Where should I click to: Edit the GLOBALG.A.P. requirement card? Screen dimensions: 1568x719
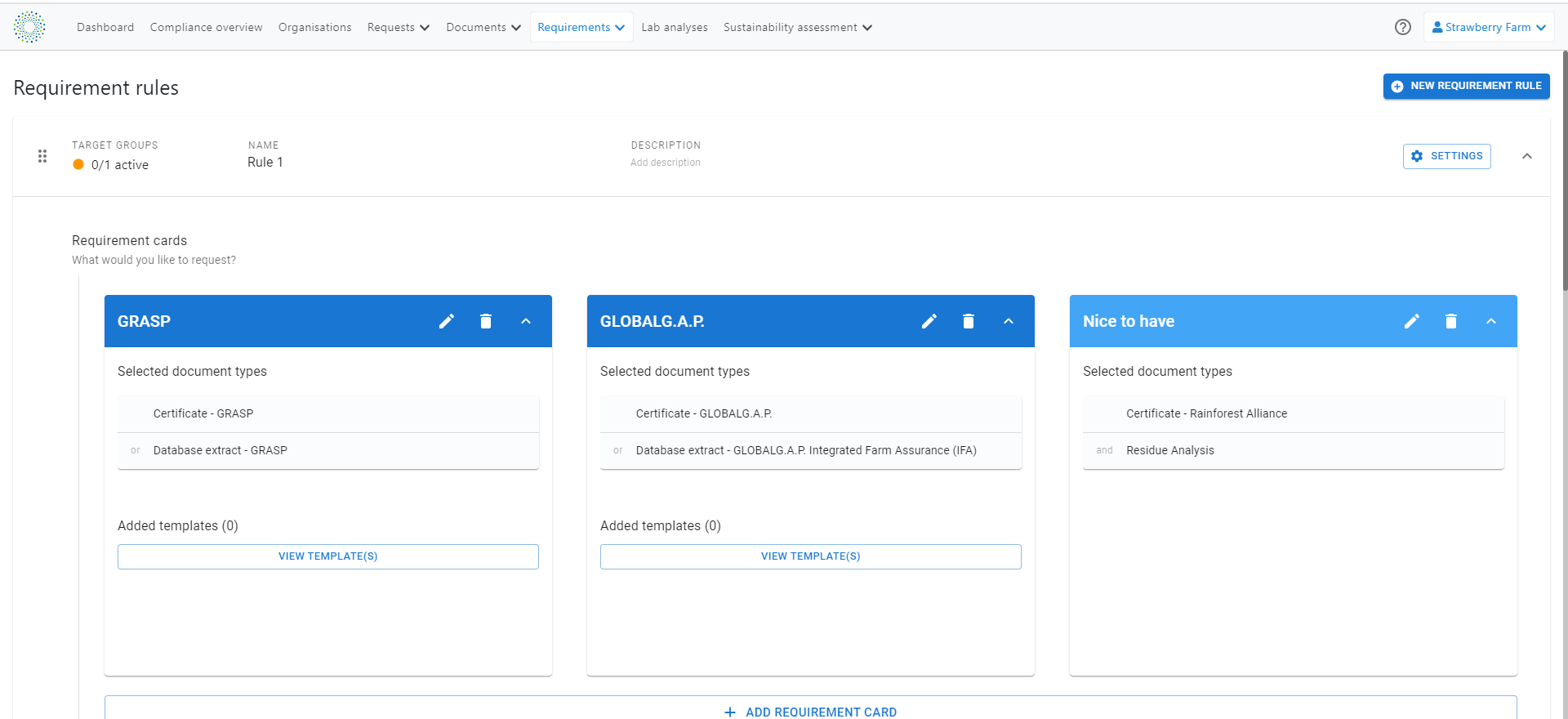(x=929, y=321)
